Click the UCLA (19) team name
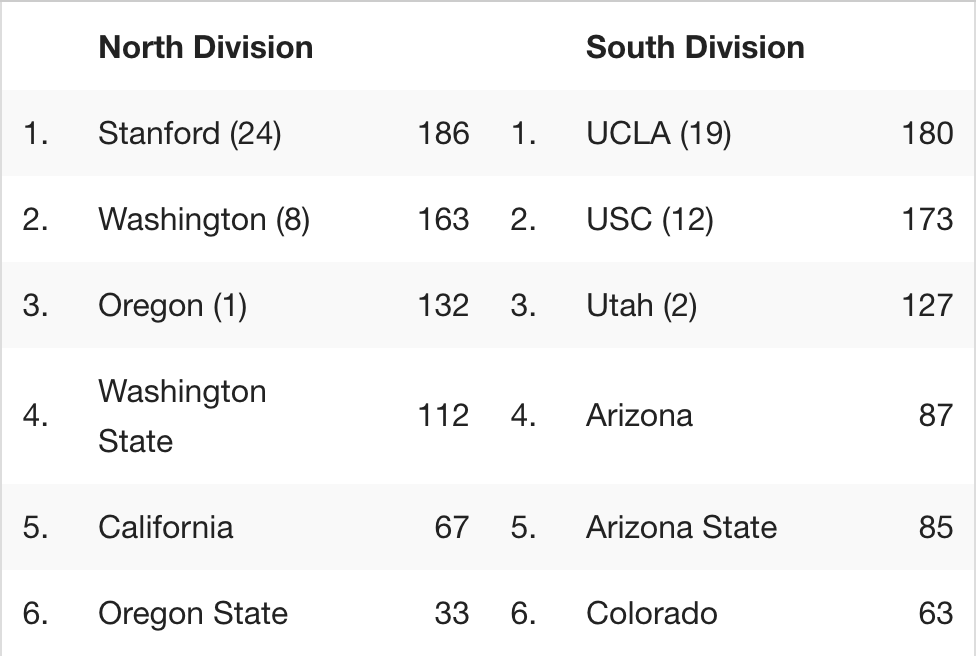The width and height of the screenshot is (976, 656). pos(659,133)
